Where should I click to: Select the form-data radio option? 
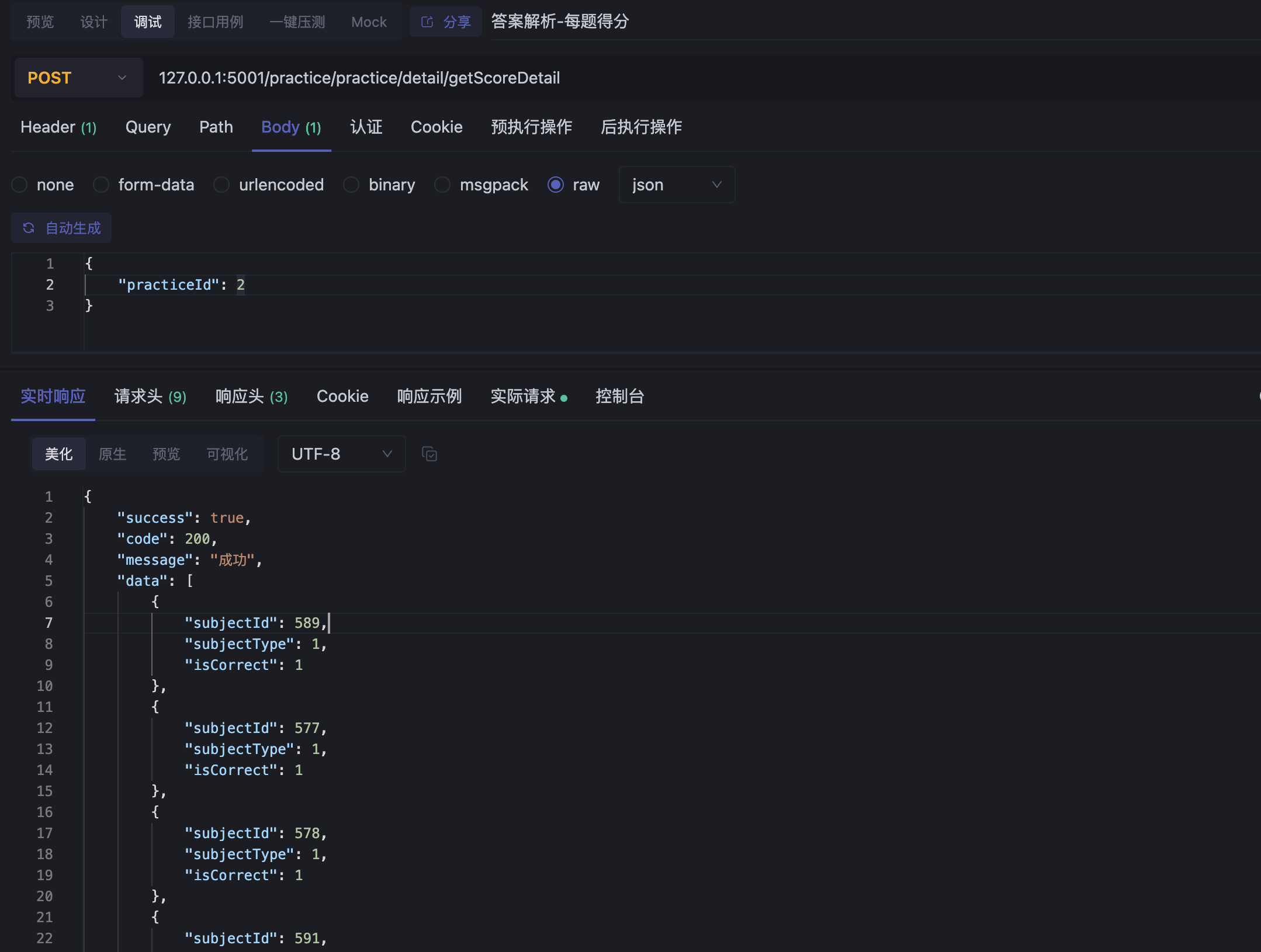click(x=101, y=185)
